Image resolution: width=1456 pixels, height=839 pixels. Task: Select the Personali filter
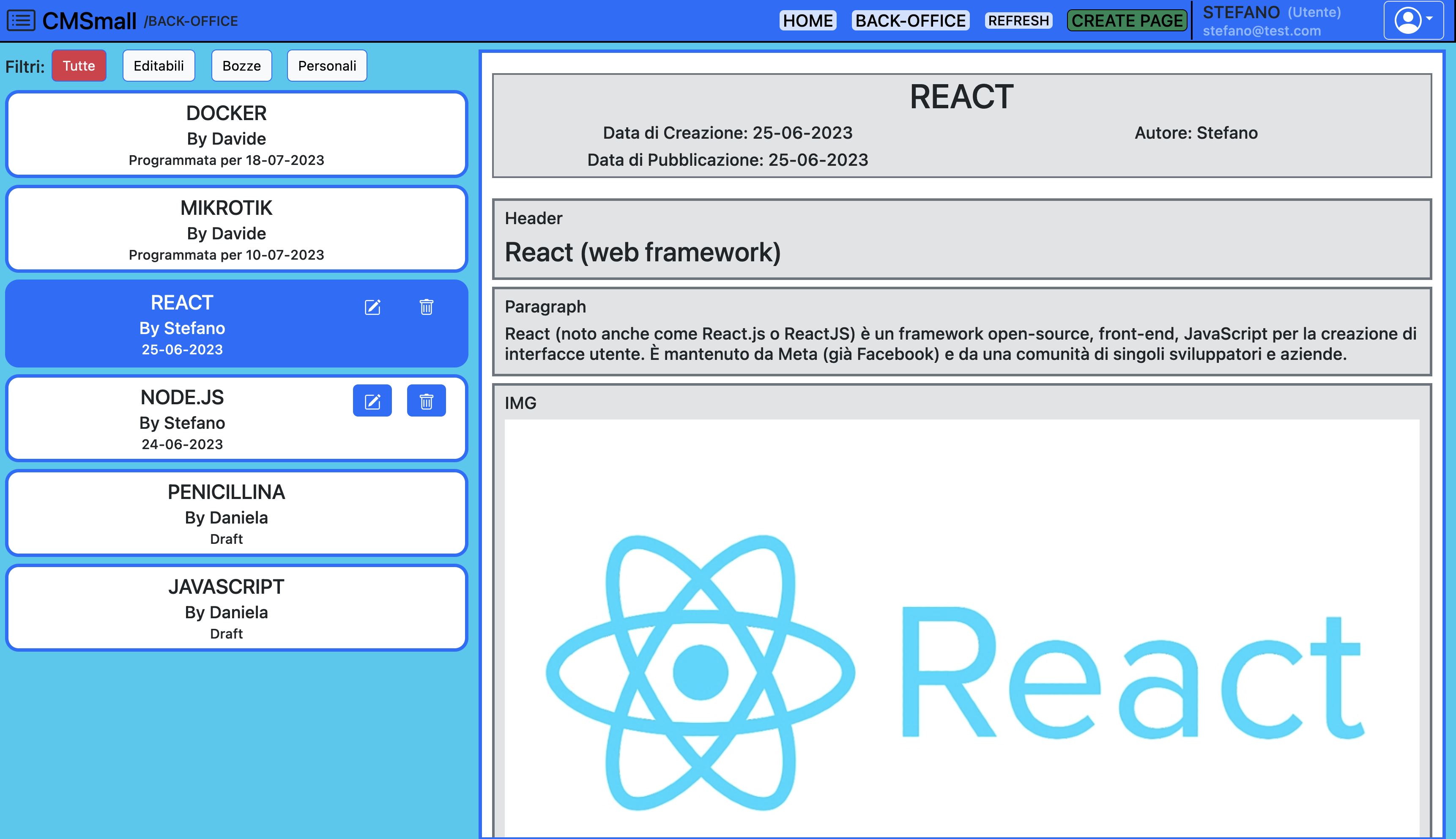[326, 66]
